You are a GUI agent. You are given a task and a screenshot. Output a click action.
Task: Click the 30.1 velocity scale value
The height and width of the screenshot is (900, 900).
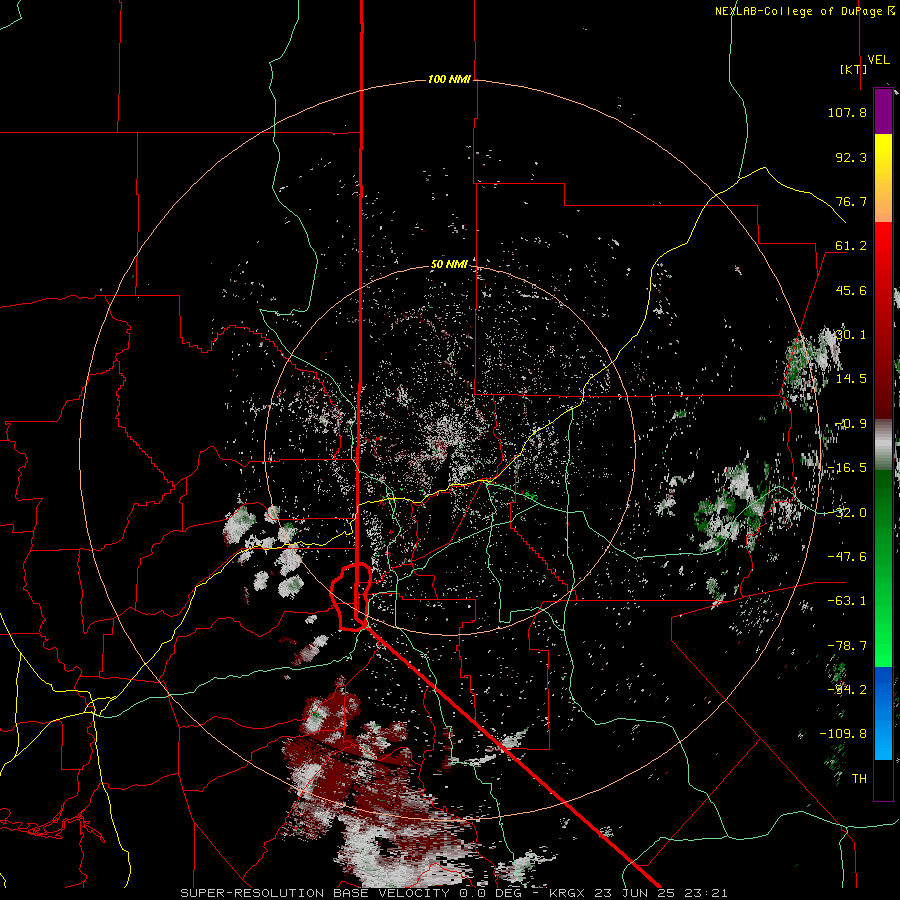point(851,335)
